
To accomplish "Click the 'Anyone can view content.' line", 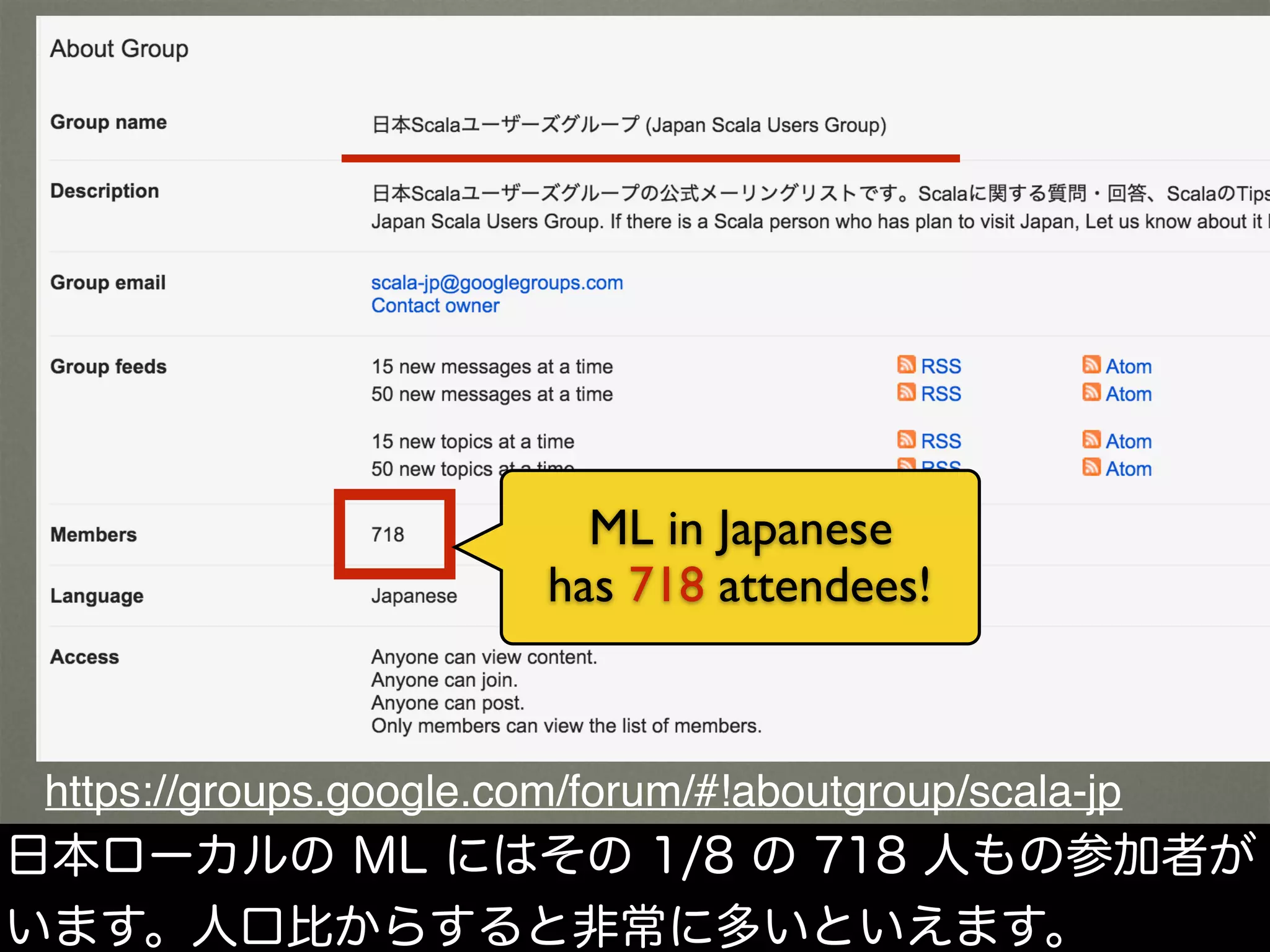I will coord(484,657).
